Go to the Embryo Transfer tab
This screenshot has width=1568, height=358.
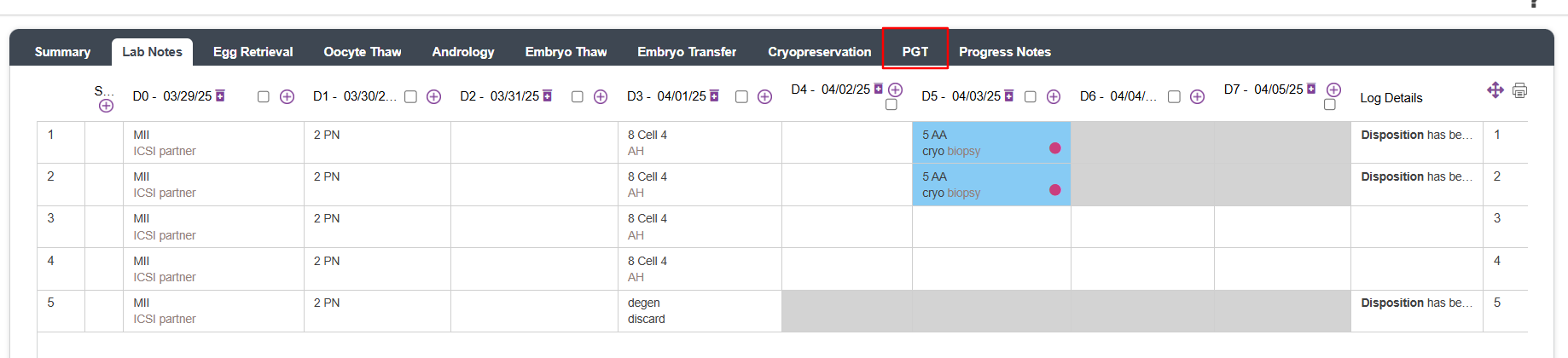pos(686,52)
